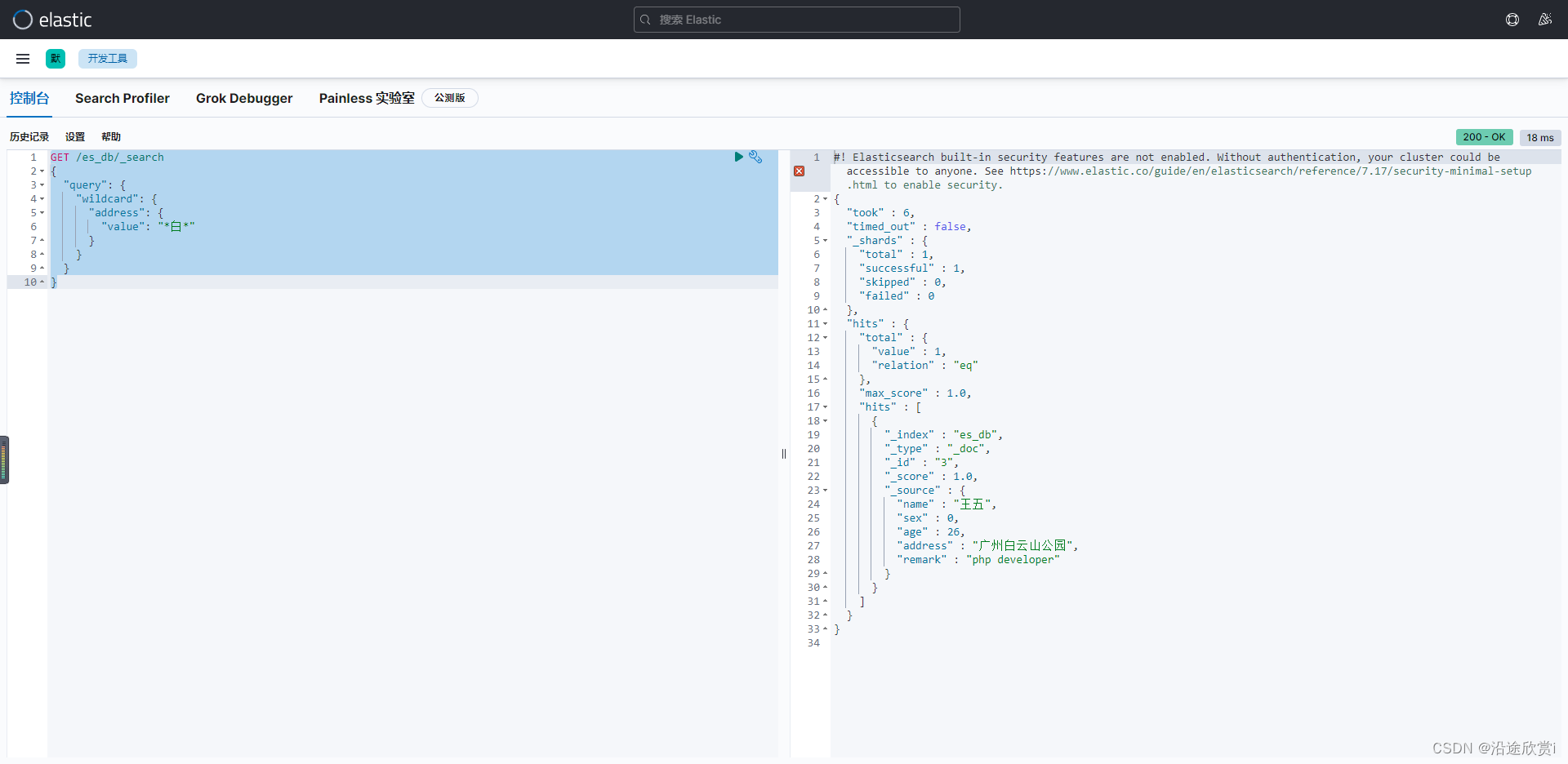Click the "_type" : "_doc" line
The height and width of the screenshot is (764, 1568).
click(937, 449)
